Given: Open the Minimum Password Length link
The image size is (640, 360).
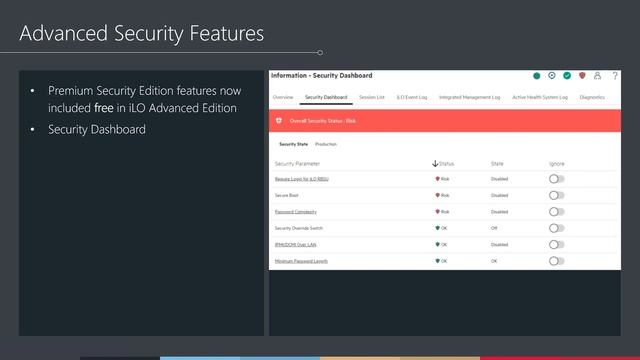Looking at the screenshot, I should (x=301, y=261).
